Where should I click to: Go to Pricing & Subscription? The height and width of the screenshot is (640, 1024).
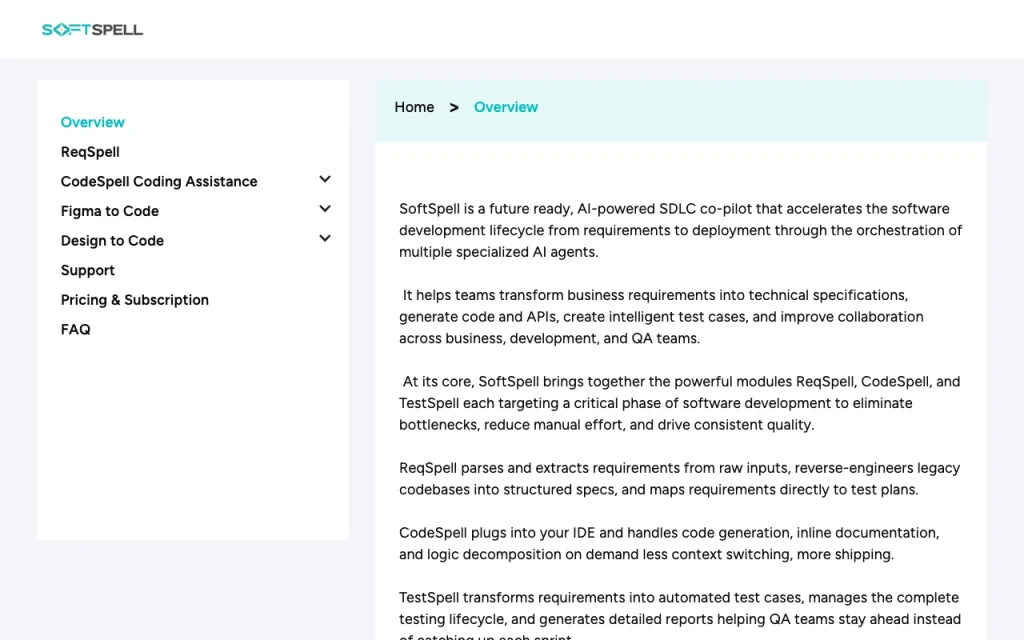pos(135,300)
